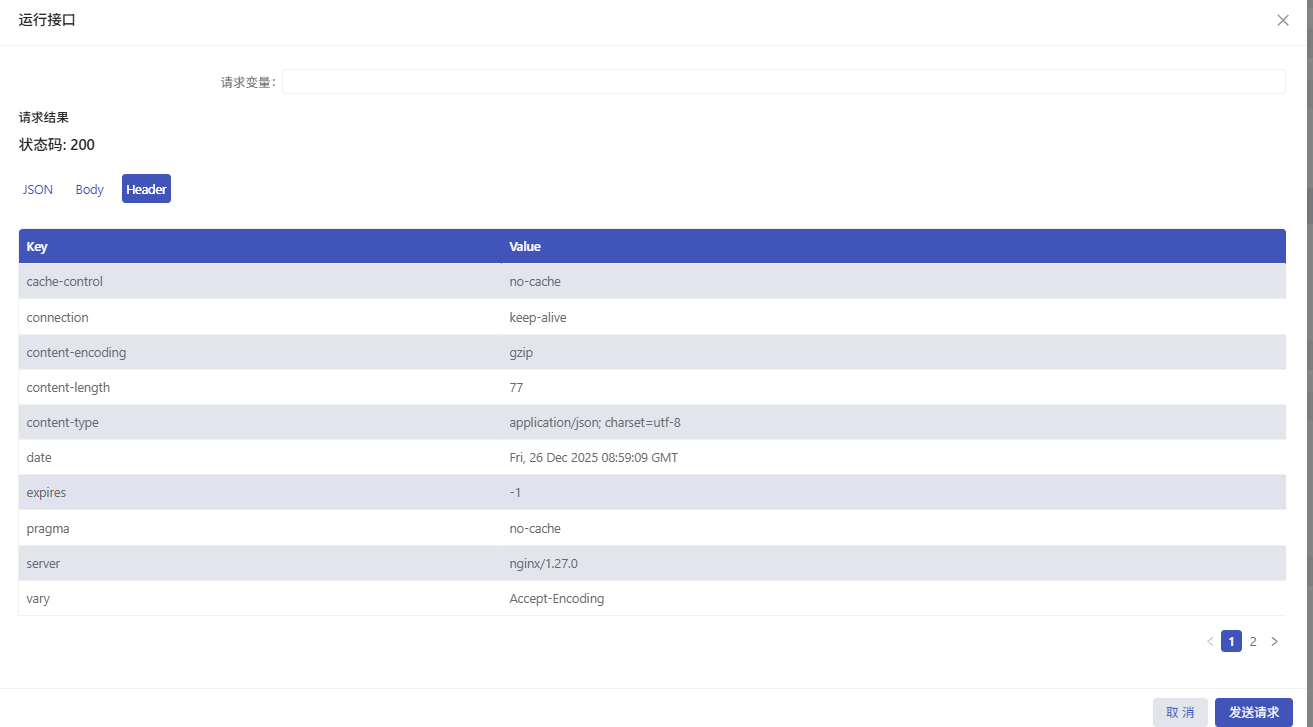This screenshot has width=1313, height=727.
Task: Click the Value column header
Action: pos(525,246)
